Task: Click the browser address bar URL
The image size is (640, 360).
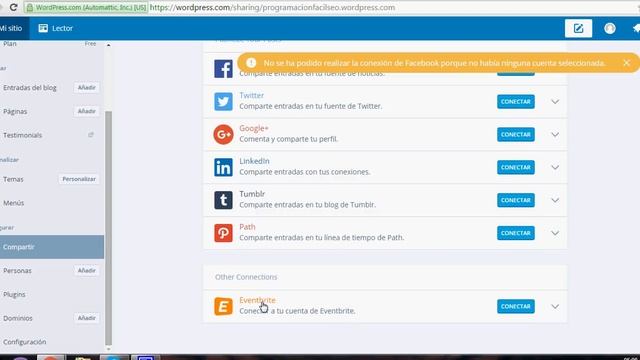Action: coord(272,7)
